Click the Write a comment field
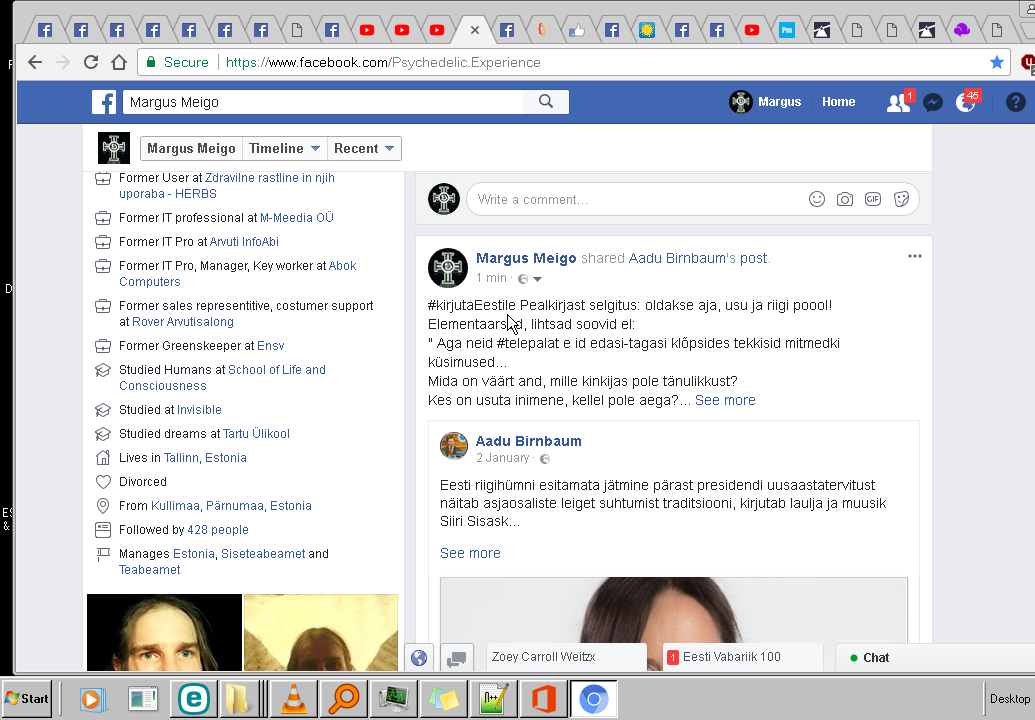The image size is (1035, 720). pyautogui.click(x=630, y=199)
